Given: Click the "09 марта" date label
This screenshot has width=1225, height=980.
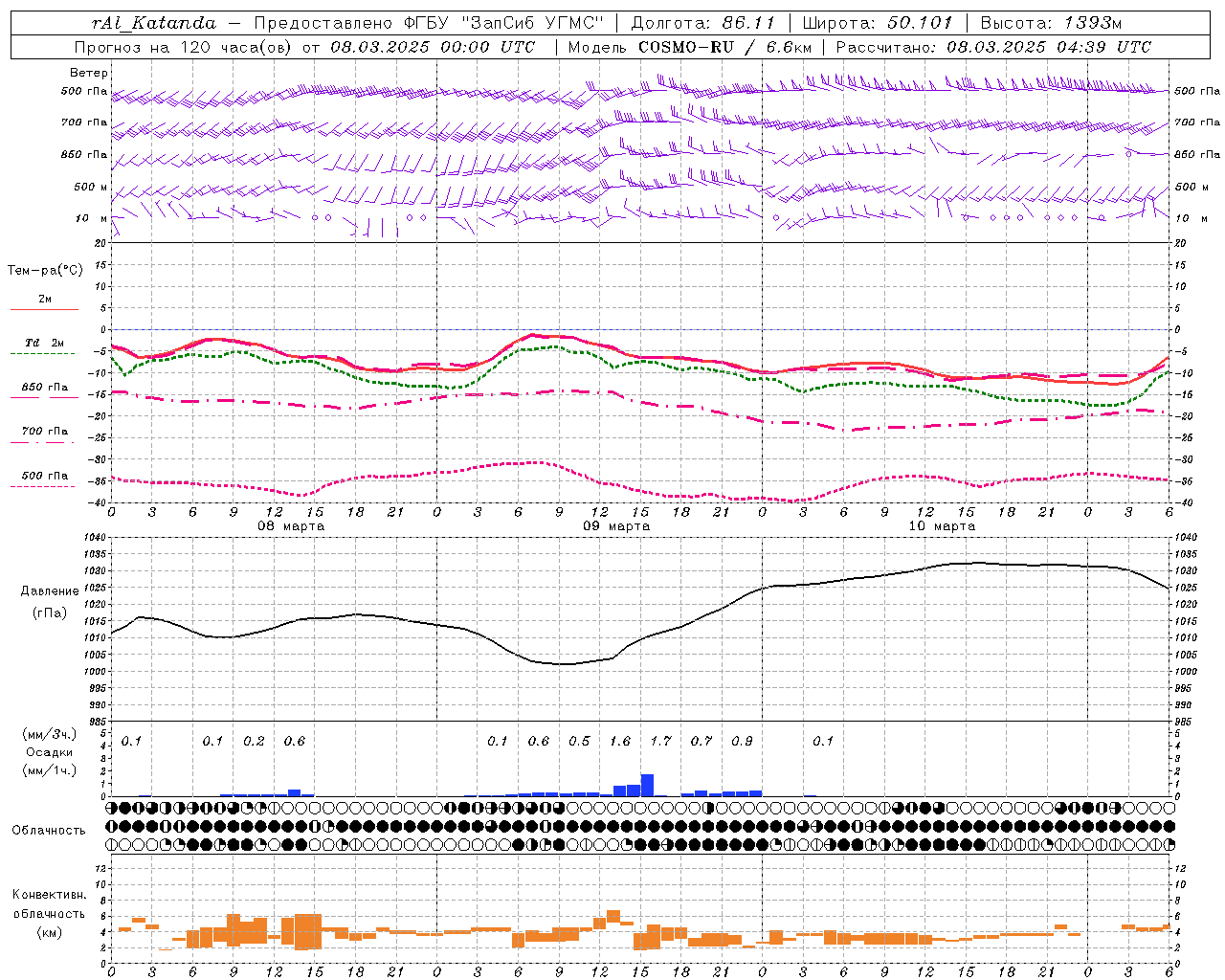Looking at the screenshot, I should pos(616,525).
